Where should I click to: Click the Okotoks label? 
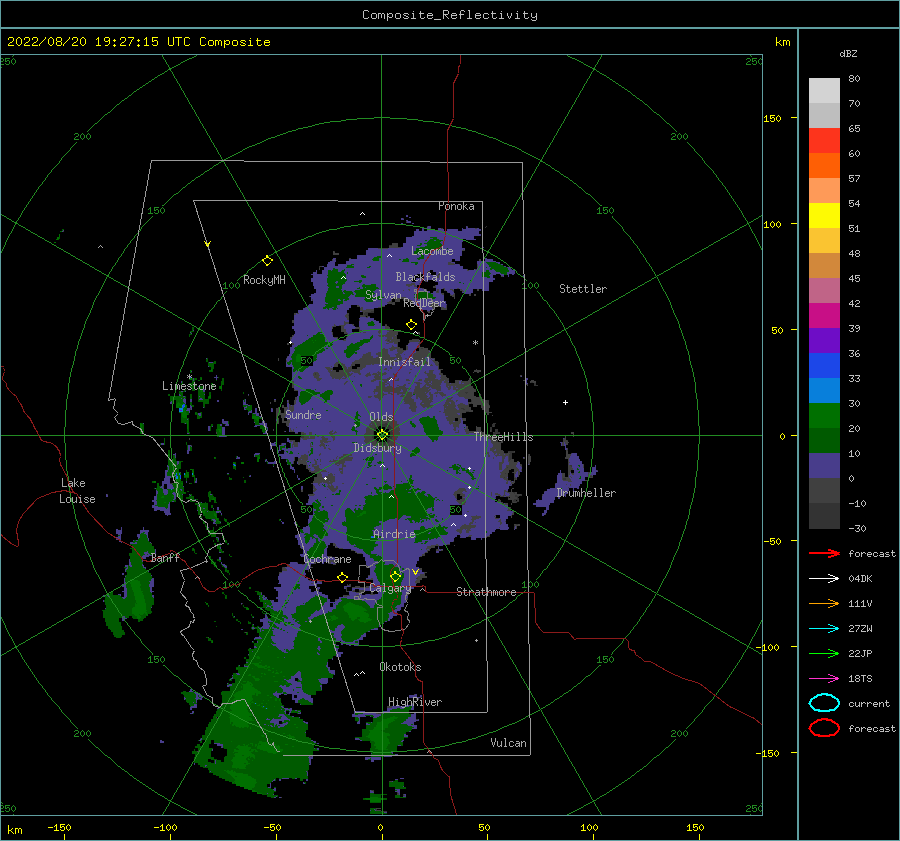click(400, 666)
